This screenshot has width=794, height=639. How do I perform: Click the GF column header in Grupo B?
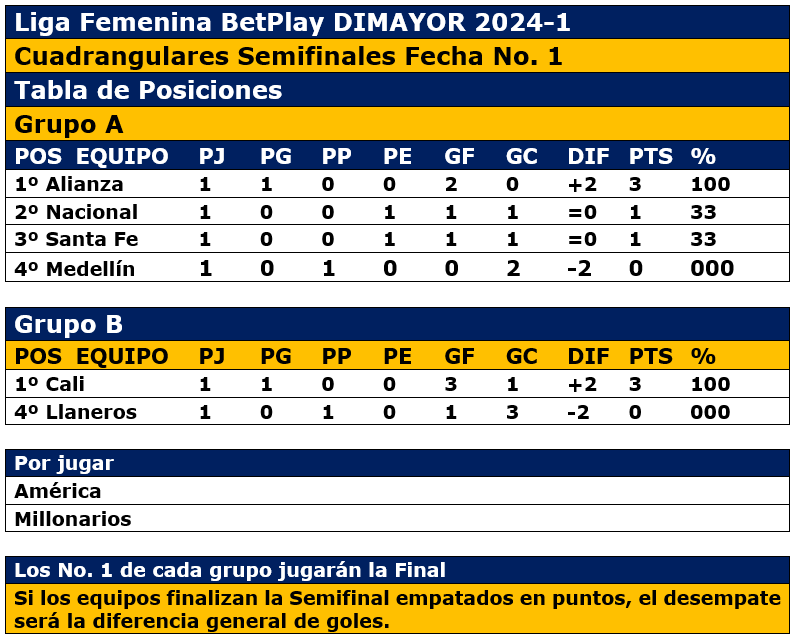[460, 356]
